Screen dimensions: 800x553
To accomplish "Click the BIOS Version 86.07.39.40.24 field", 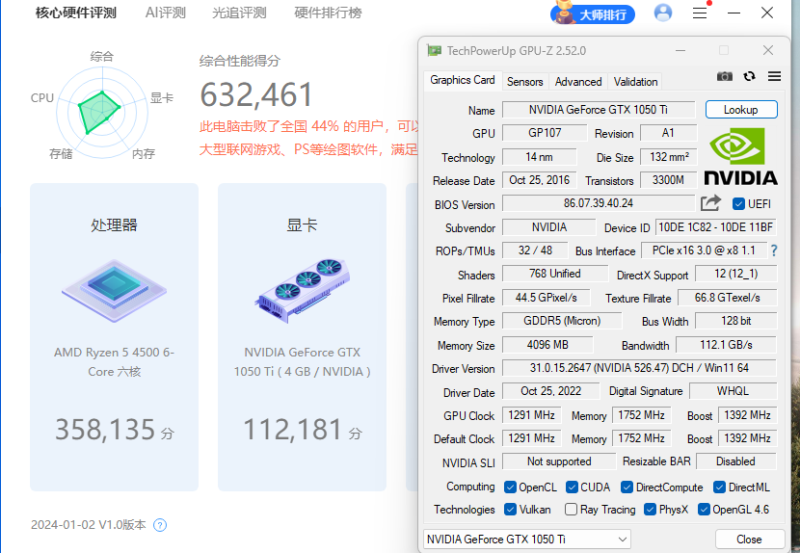I will 598,203.
